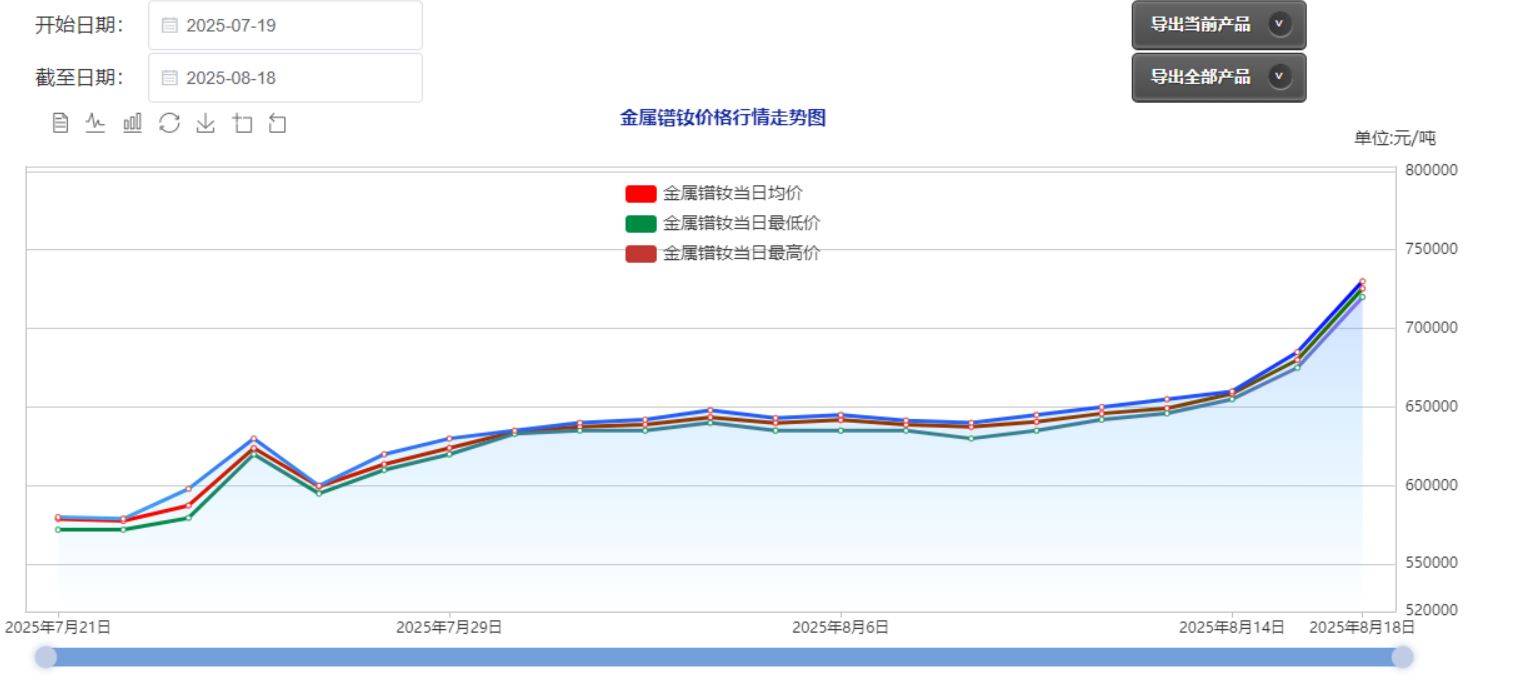The image size is (1518, 688).
Task: Click the 700000 y-axis value
Action: [x=1431, y=328]
